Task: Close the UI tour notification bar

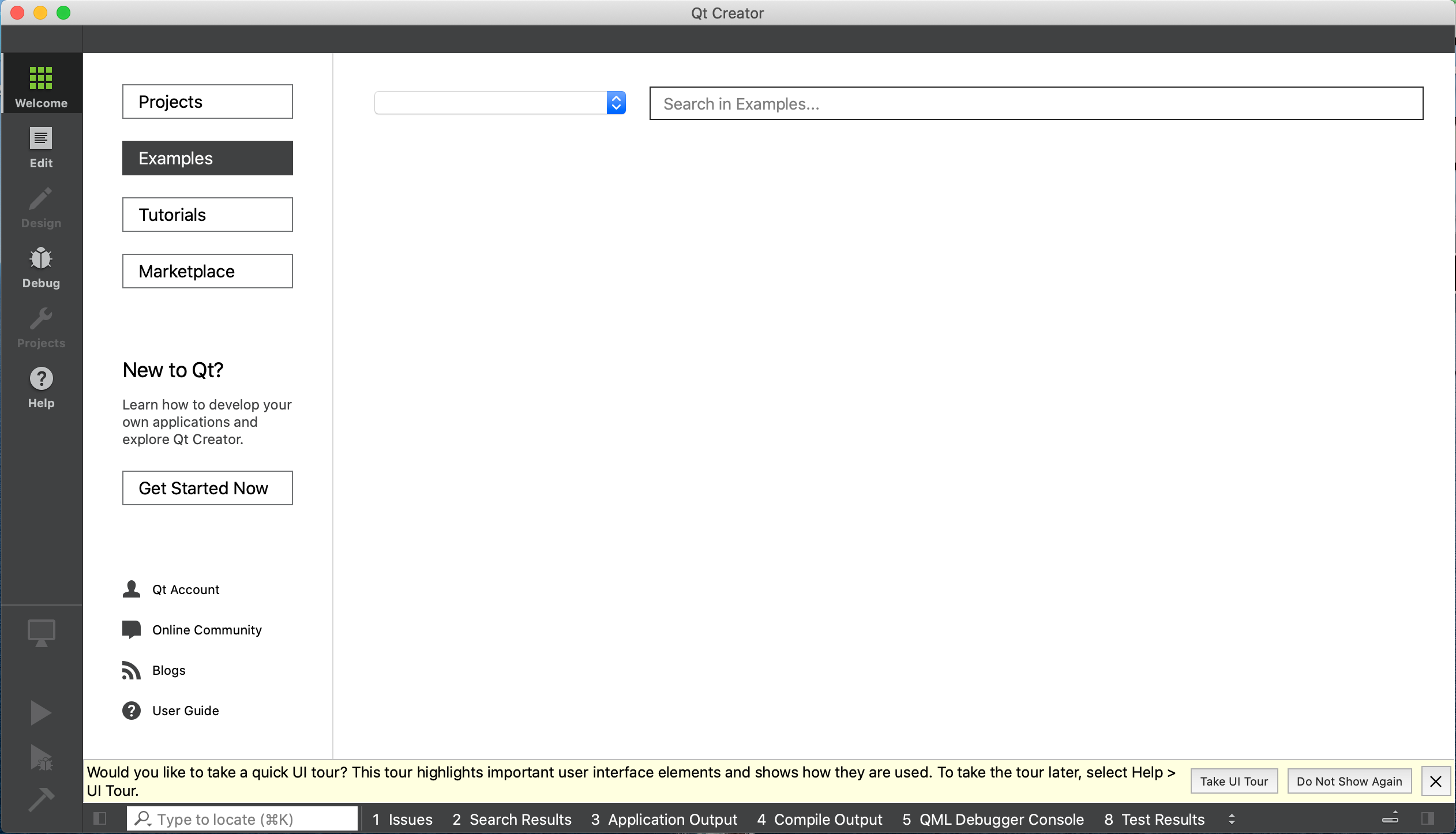Action: click(1435, 782)
